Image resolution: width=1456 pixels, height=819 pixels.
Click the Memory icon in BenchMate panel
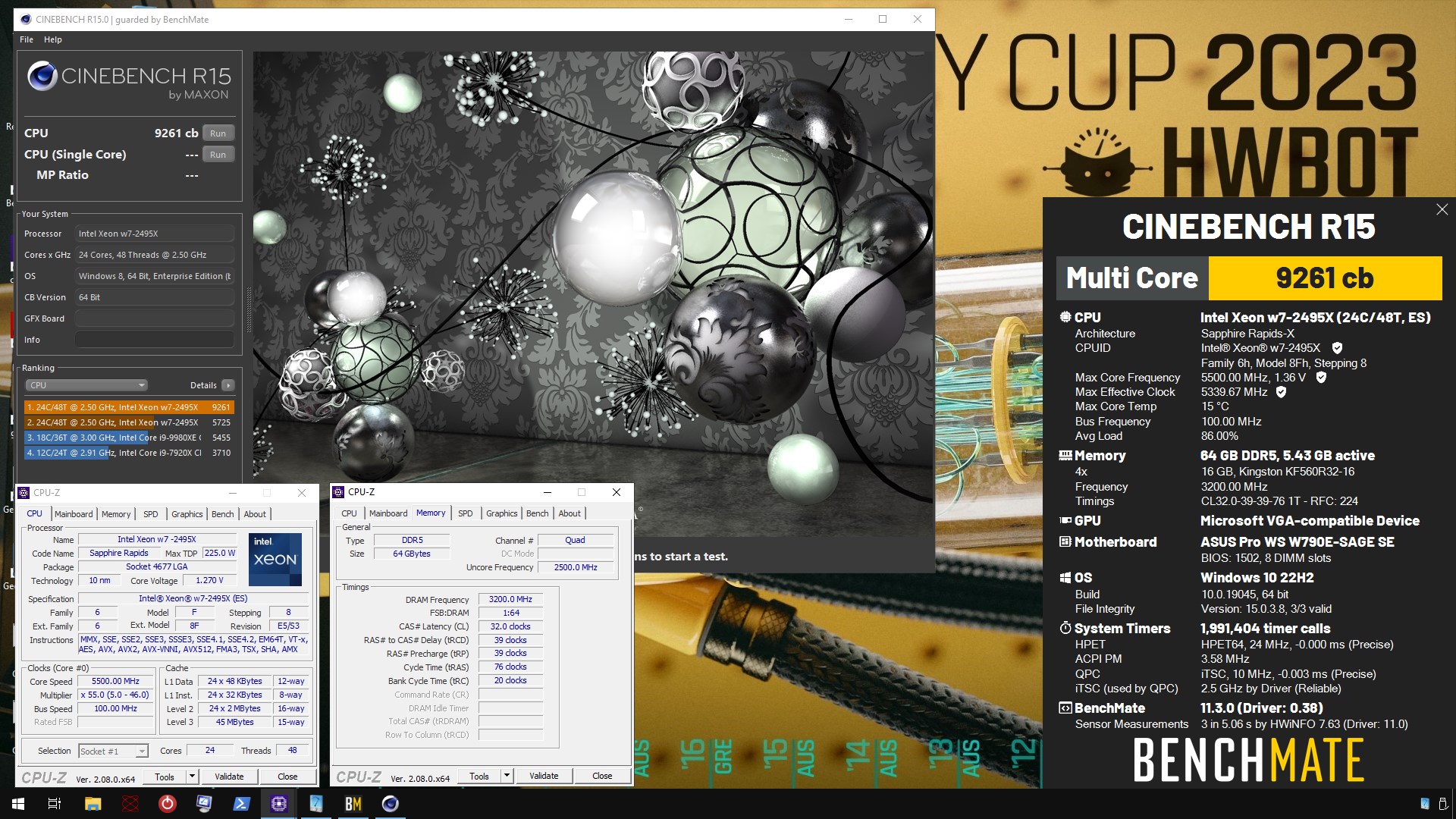tap(1065, 456)
